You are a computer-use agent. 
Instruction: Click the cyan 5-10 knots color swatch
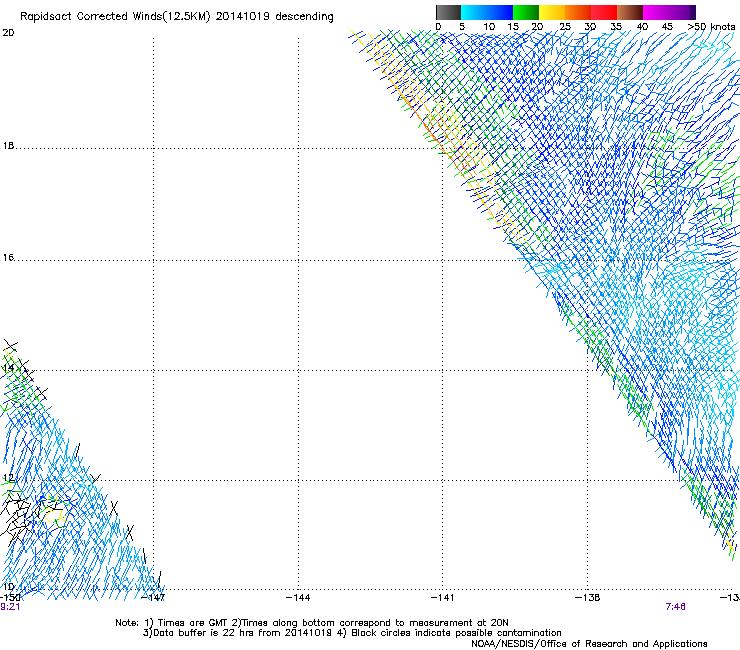(x=474, y=12)
